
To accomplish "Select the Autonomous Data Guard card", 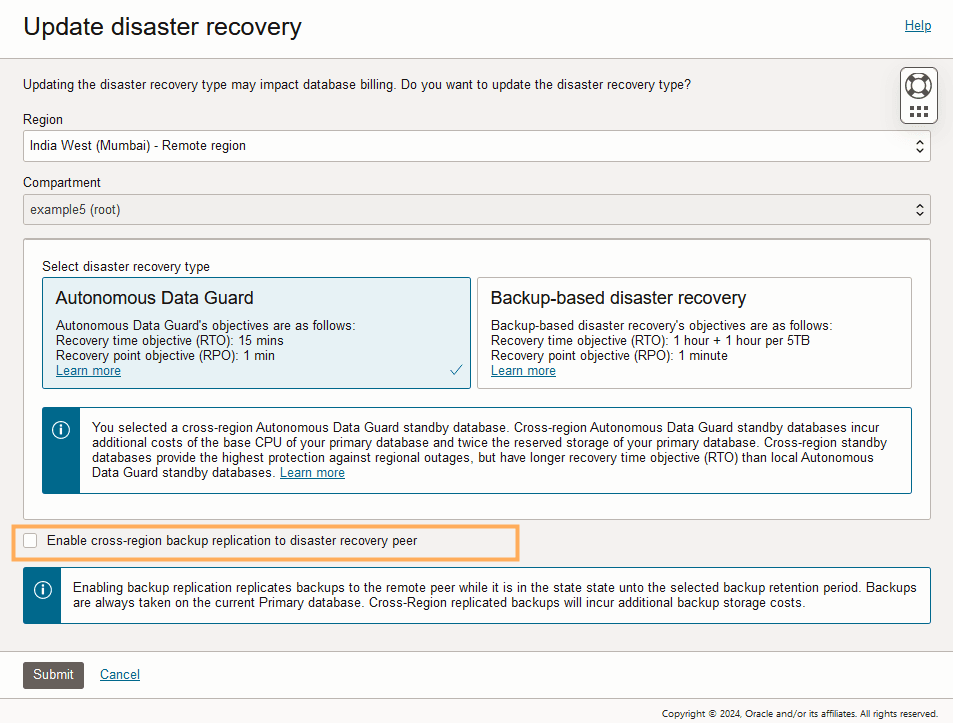I will [256, 333].
